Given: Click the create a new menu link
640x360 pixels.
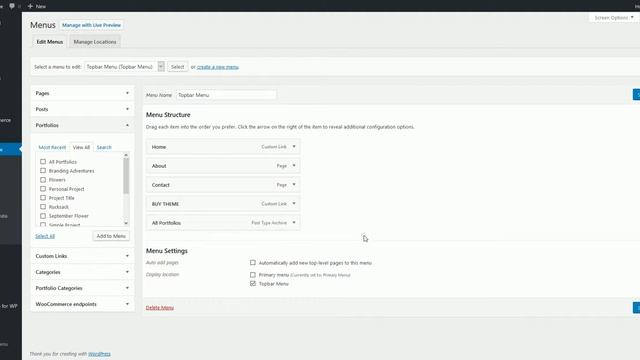Looking at the screenshot, I should click(x=218, y=67).
